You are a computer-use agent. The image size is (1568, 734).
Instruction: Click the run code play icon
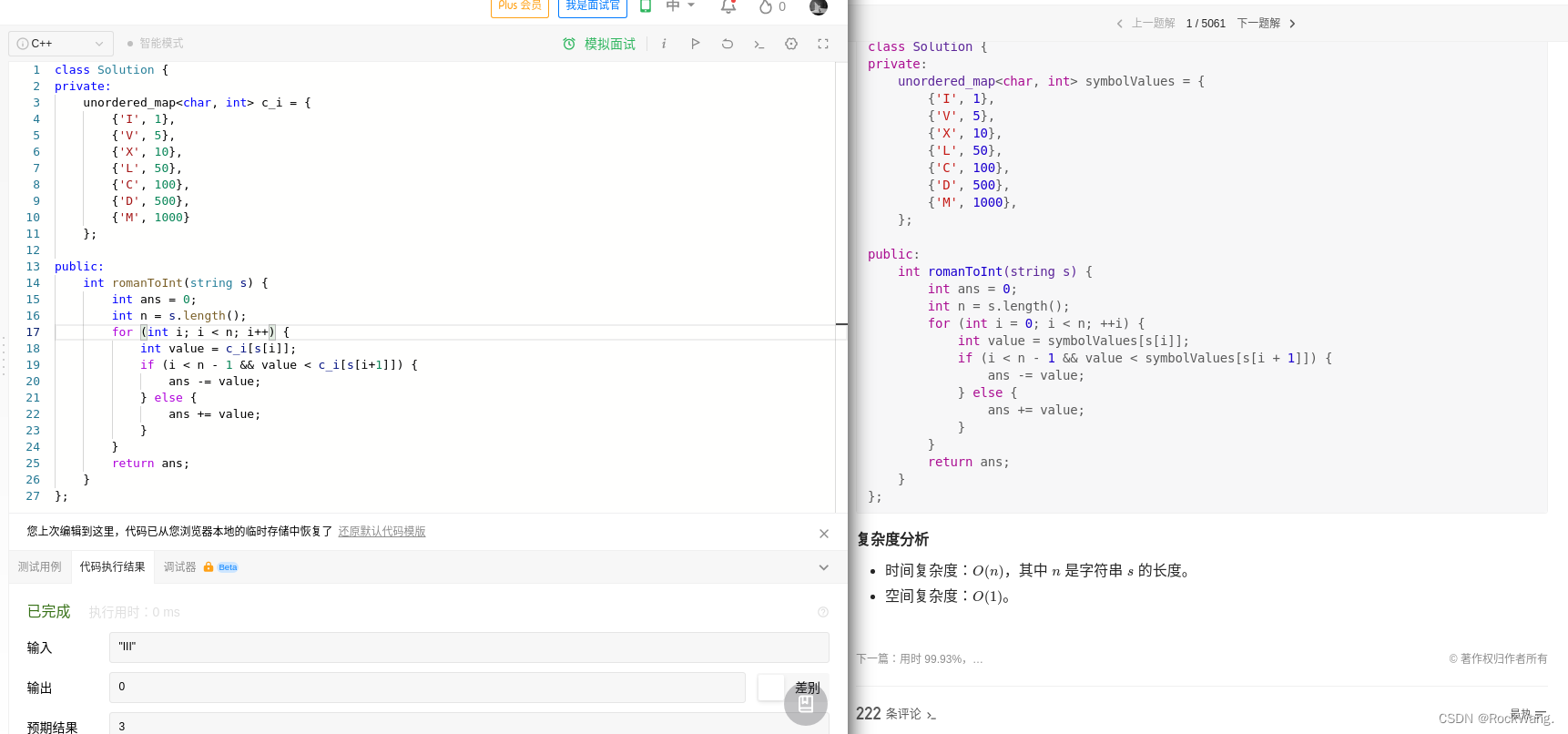(696, 44)
